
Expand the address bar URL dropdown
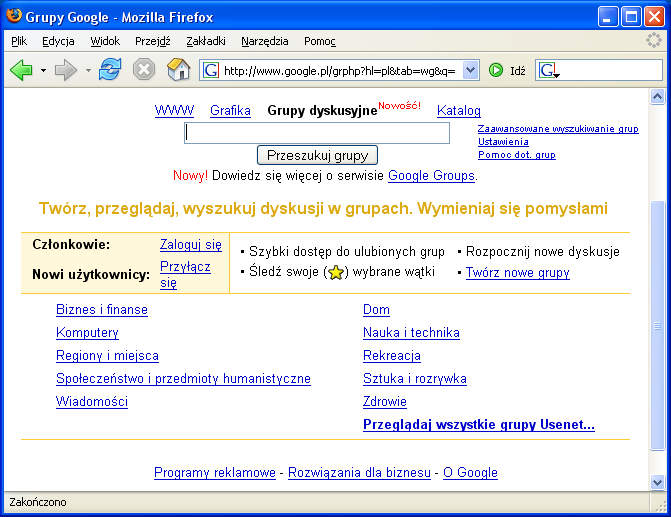[x=470, y=70]
